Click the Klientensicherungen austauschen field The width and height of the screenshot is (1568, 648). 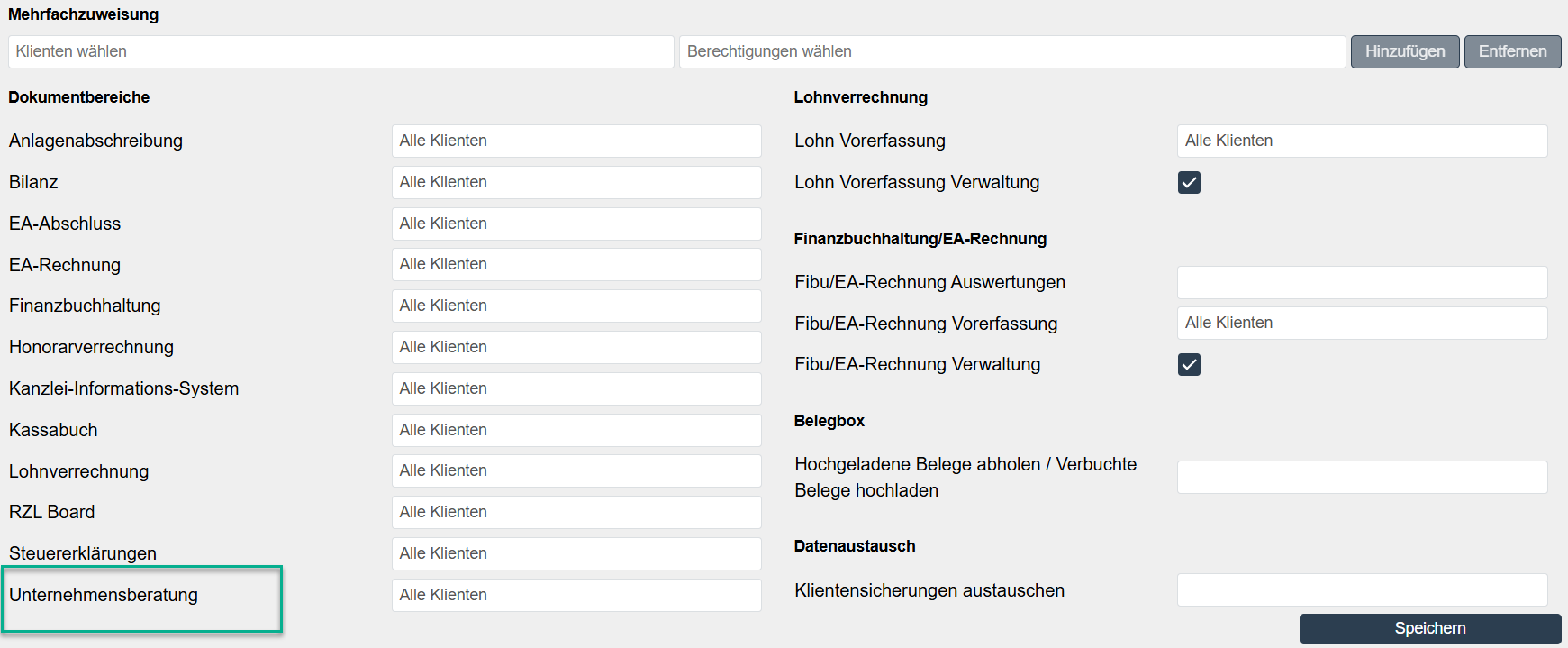(x=1362, y=591)
